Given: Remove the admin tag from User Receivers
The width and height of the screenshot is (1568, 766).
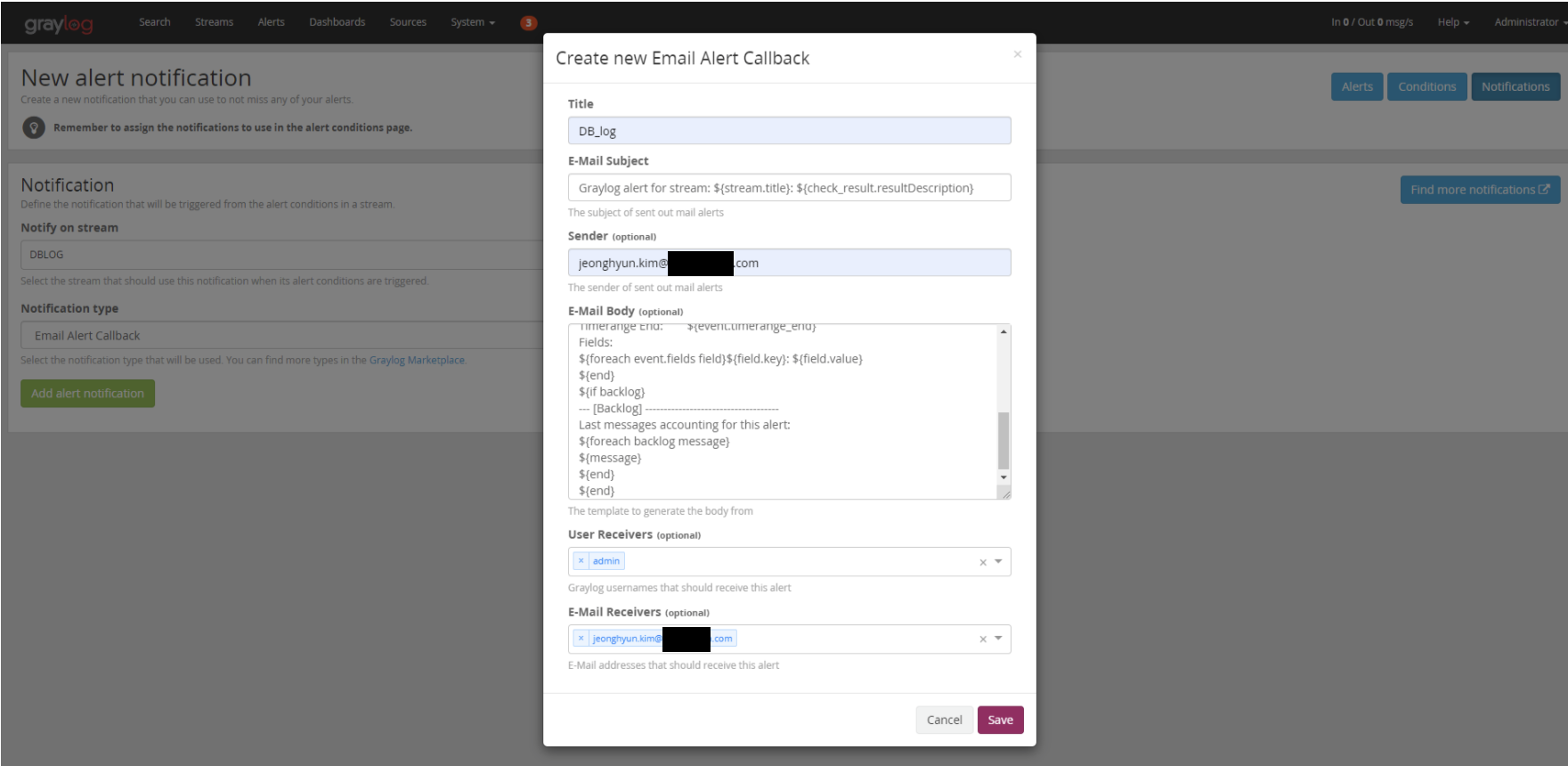Looking at the screenshot, I should point(581,561).
